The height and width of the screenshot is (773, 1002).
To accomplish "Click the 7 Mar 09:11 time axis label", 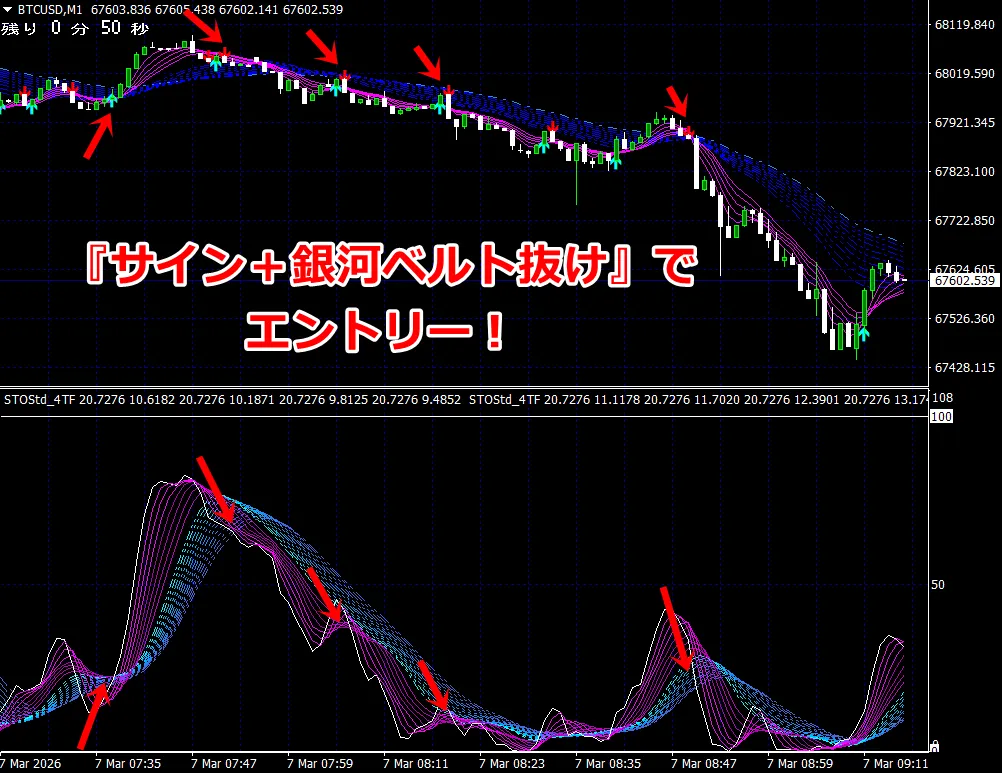I will click(x=893, y=763).
